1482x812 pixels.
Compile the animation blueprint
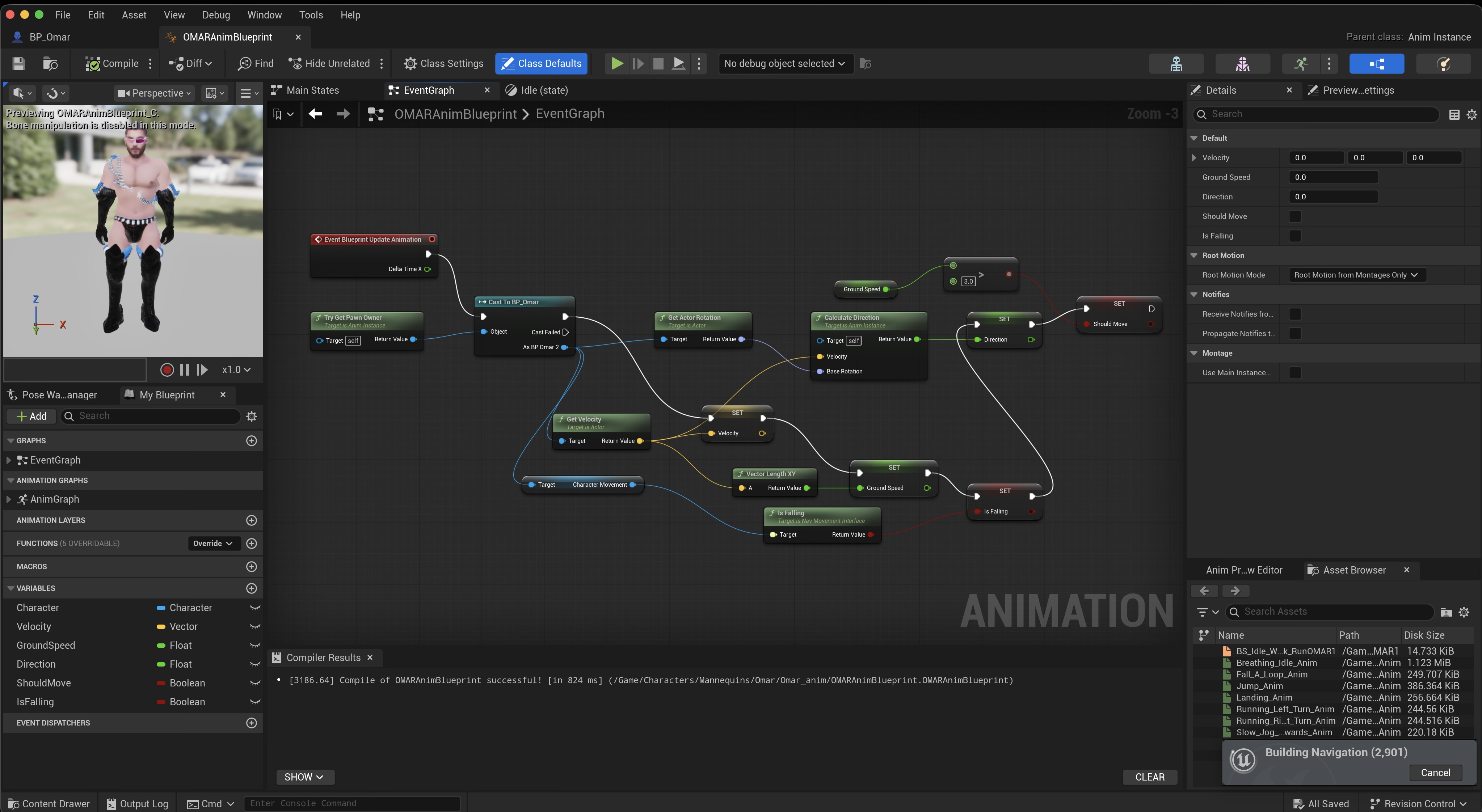click(x=112, y=63)
